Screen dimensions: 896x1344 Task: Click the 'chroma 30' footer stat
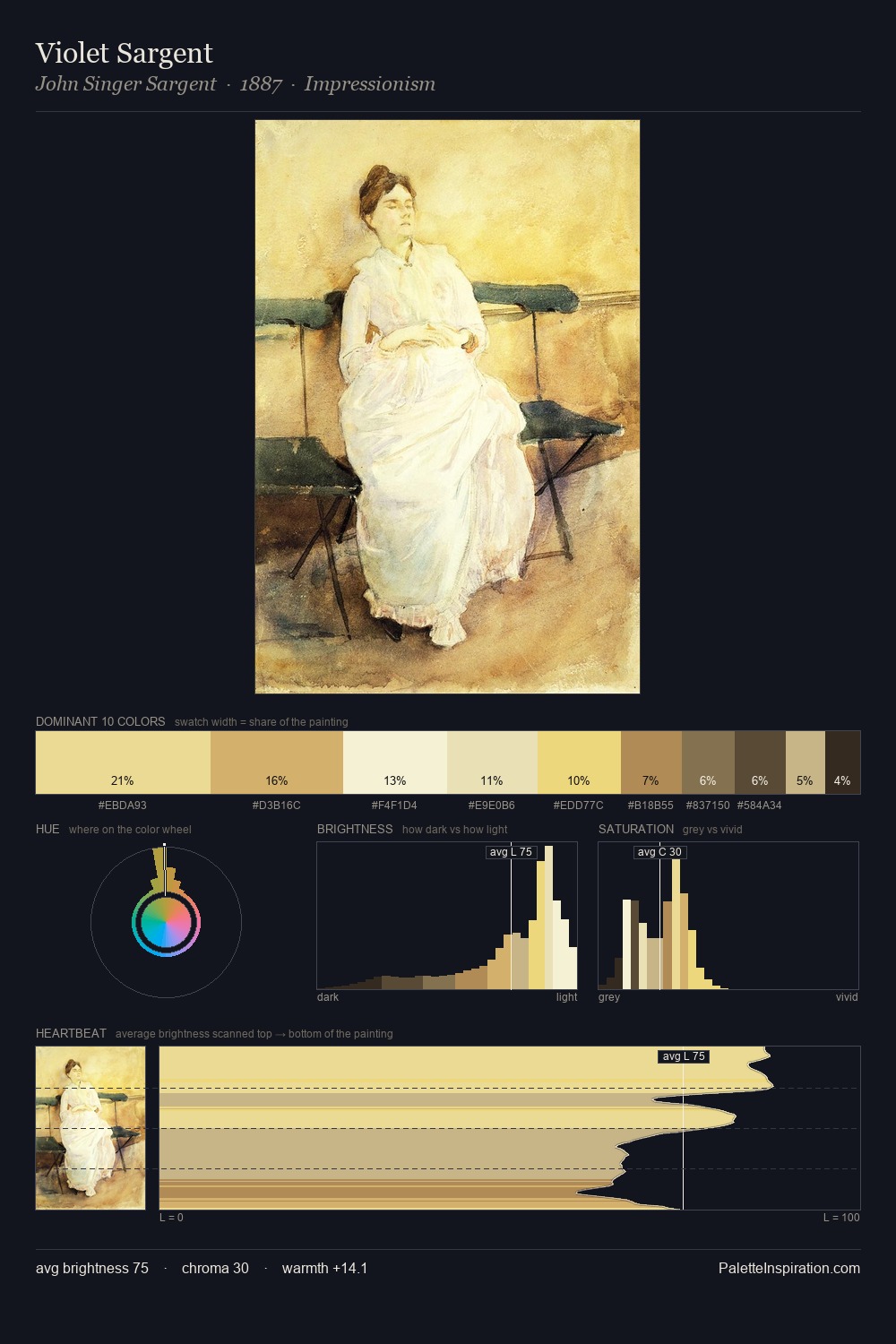tap(215, 1268)
